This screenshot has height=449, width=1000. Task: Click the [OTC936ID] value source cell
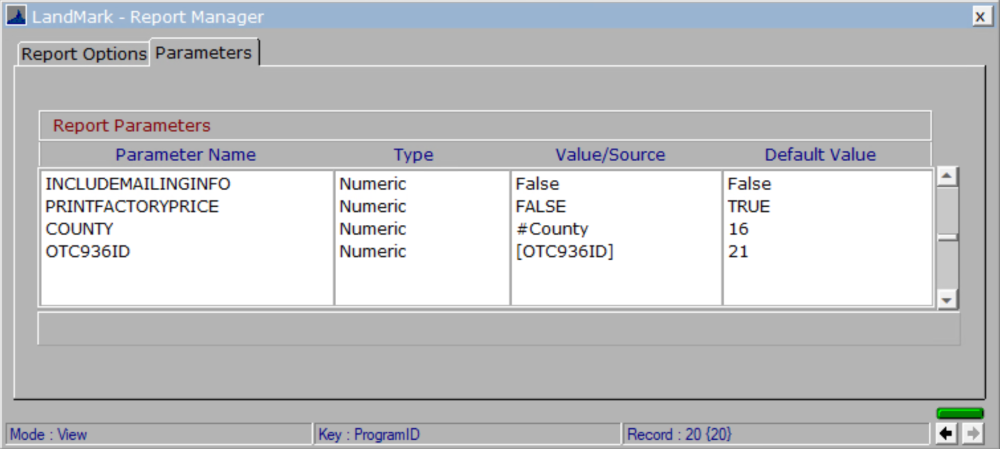coord(564,252)
